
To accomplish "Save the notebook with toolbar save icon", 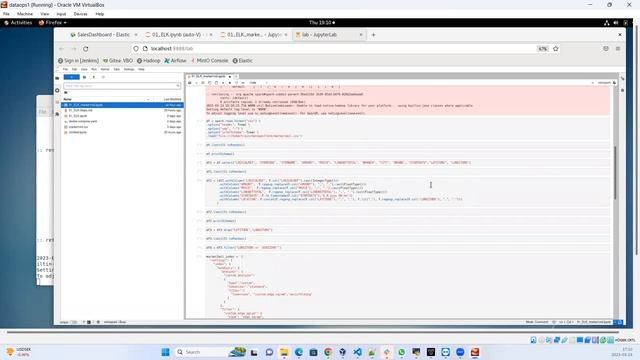I will 190,82.
